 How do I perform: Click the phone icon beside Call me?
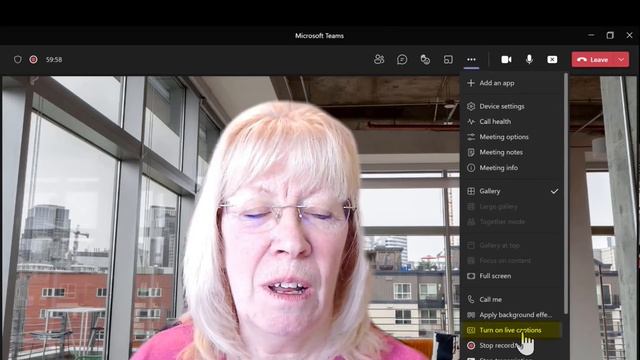471,299
